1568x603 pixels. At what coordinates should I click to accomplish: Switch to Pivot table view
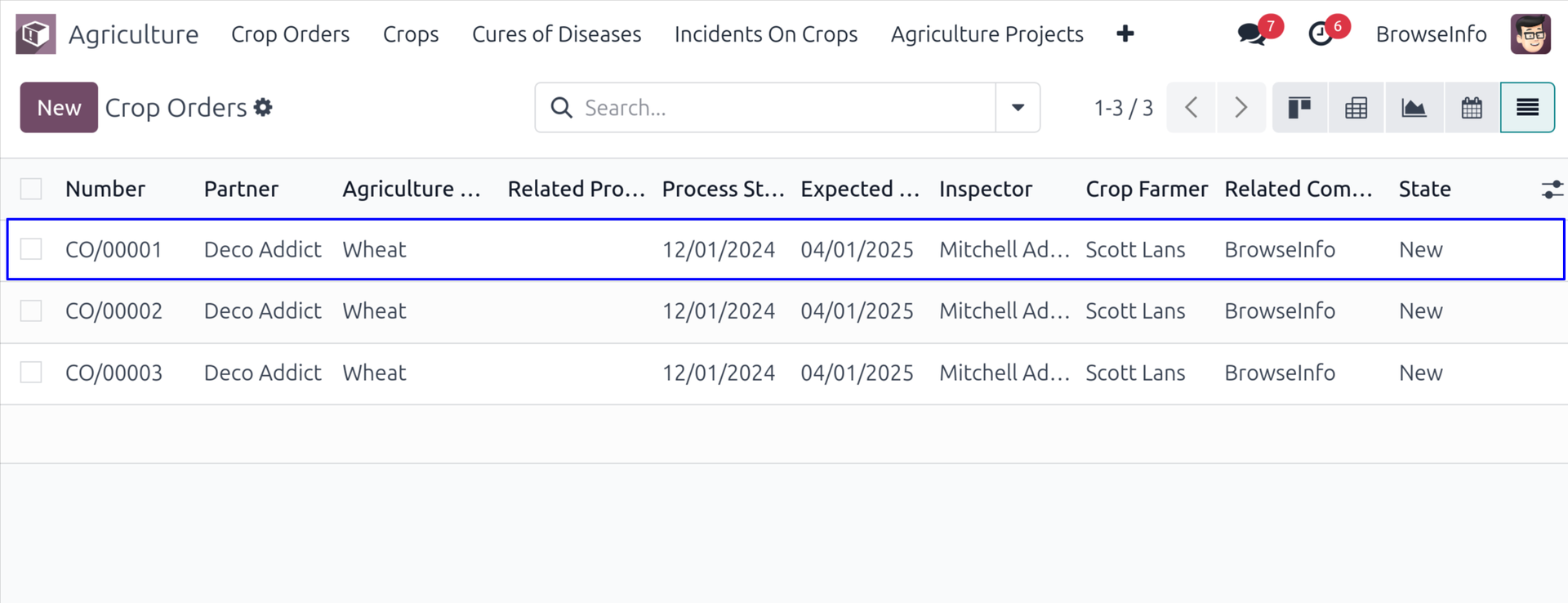(x=1356, y=108)
